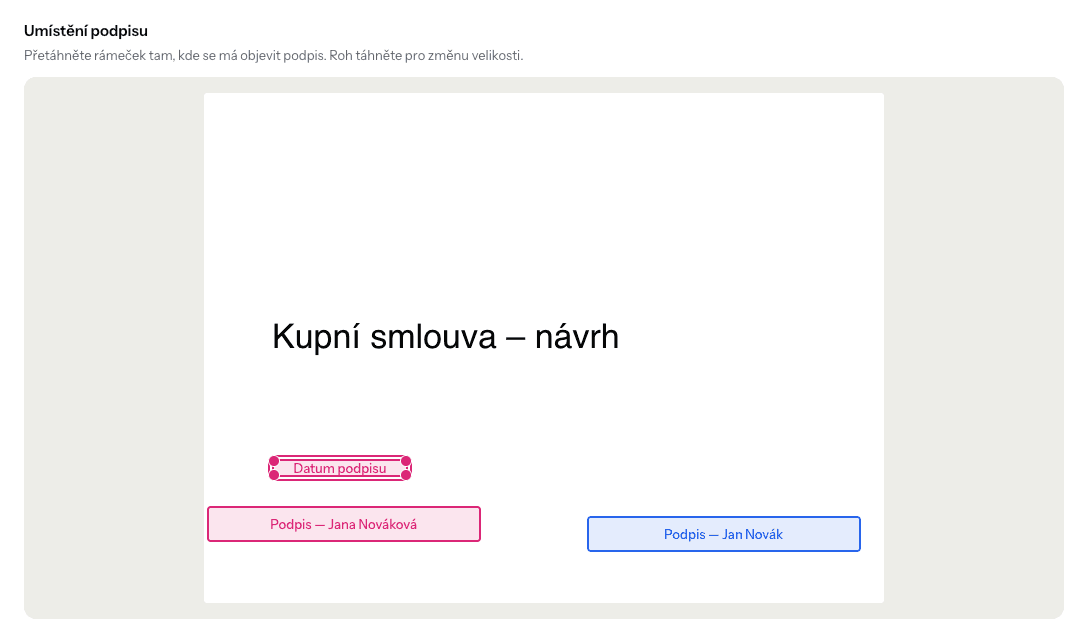Select the "Podpis — Jana Nováková" signature box
The height and width of the screenshot is (640, 1088).
(x=343, y=524)
